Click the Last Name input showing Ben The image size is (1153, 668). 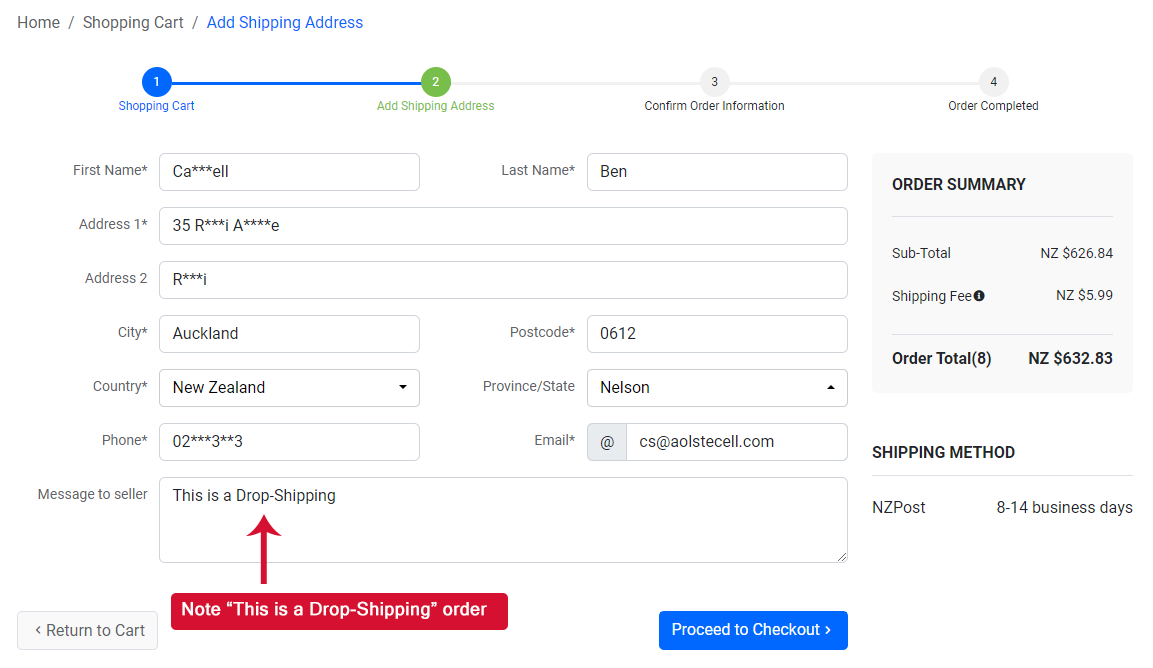tap(717, 171)
